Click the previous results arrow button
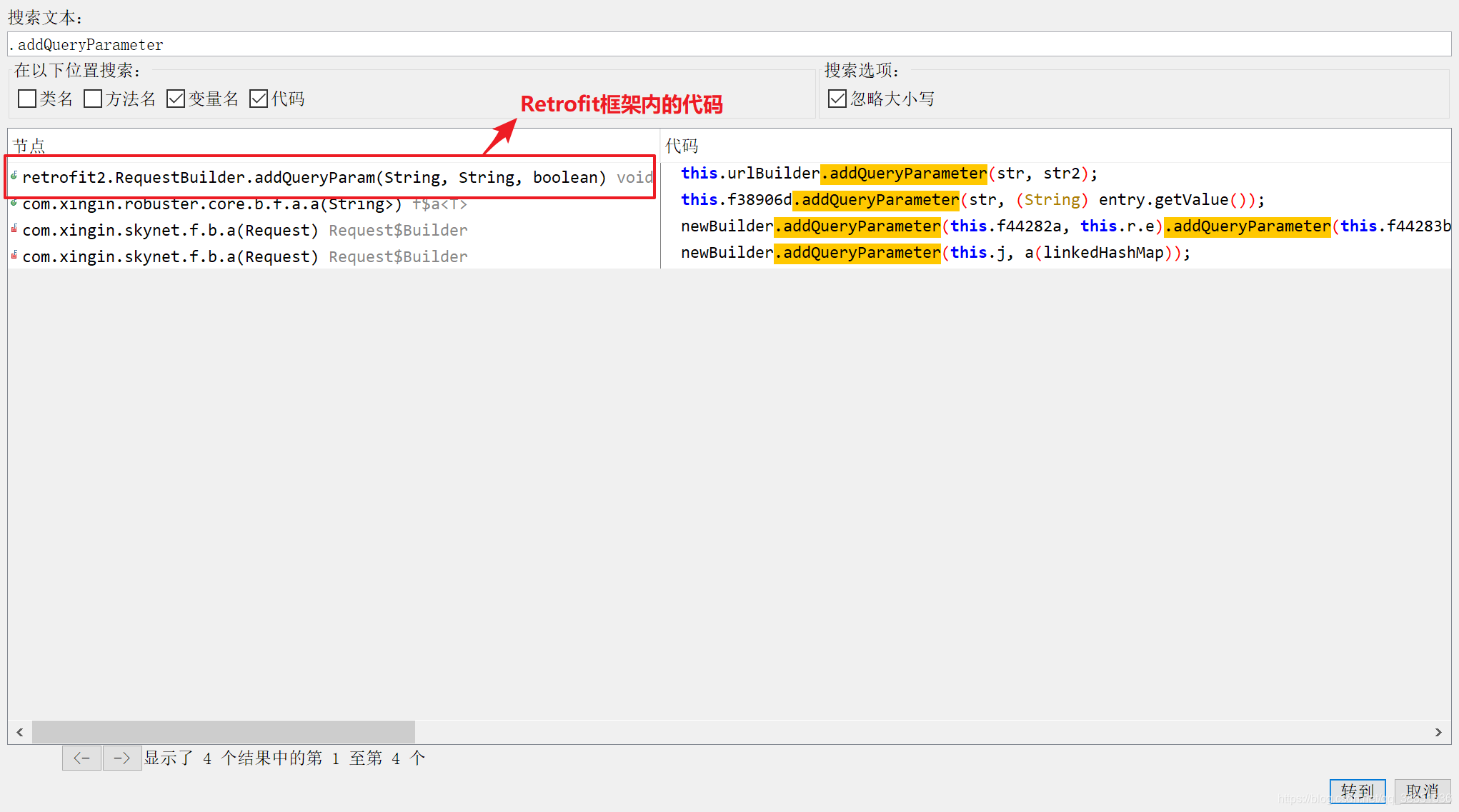Image resolution: width=1459 pixels, height=812 pixels. [x=81, y=758]
